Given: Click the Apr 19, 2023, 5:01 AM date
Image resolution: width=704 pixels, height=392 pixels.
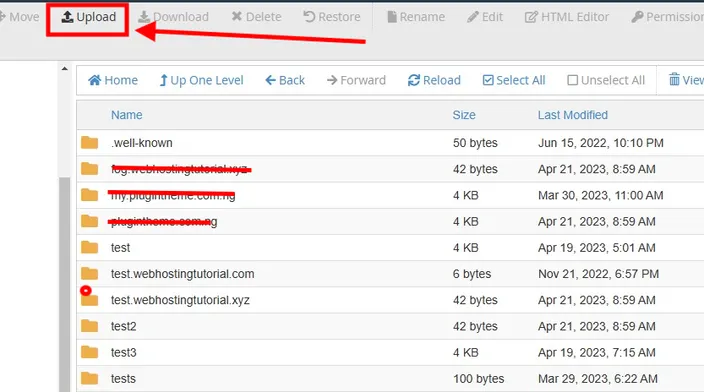Looking at the screenshot, I should 597,248.
